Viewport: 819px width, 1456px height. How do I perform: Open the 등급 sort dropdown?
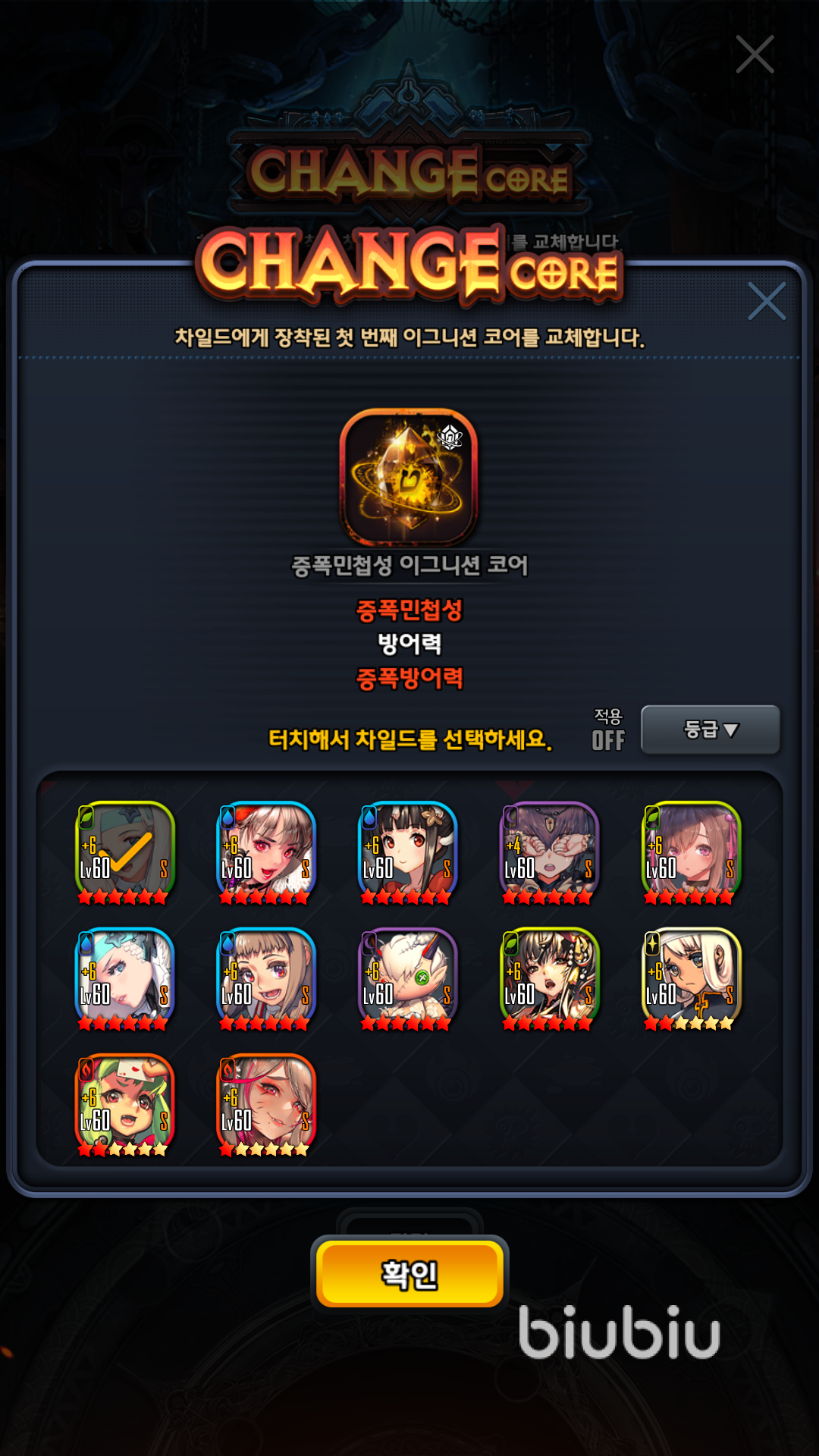tap(711, 730)
